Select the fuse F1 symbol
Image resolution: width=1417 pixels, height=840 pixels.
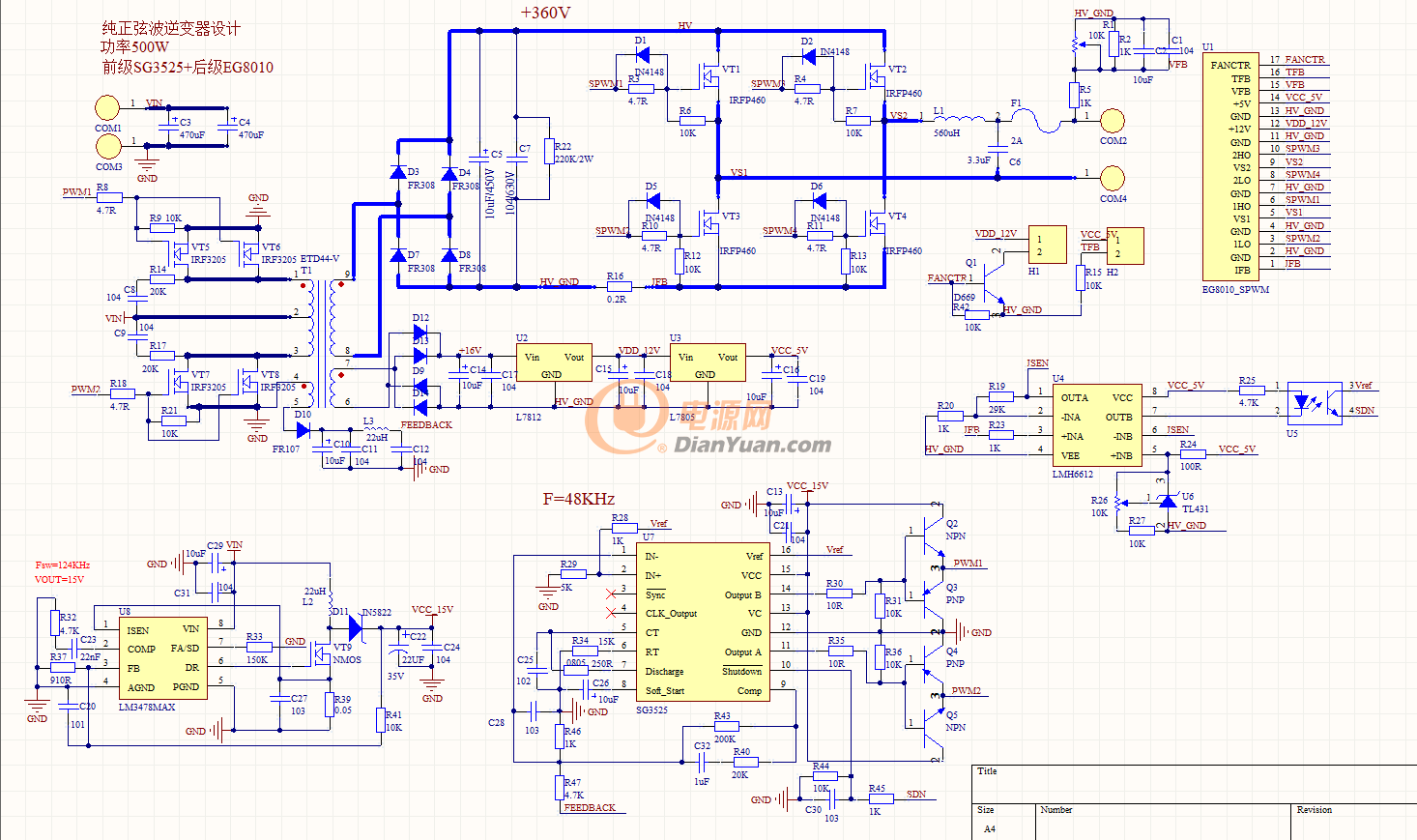click(x=1035, y=121)
